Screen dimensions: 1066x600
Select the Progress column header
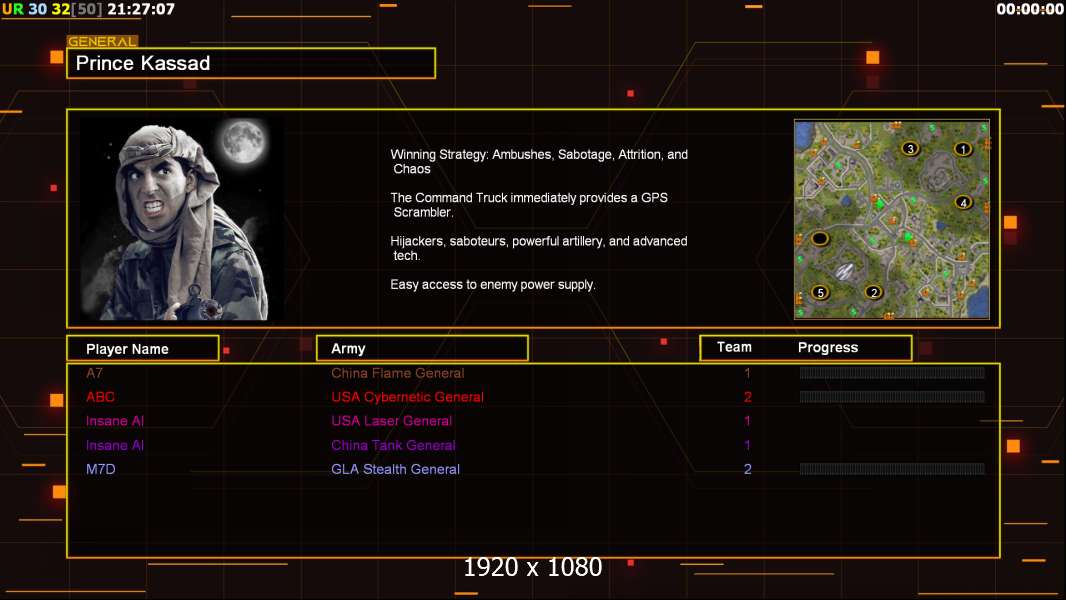pos(827,347)
